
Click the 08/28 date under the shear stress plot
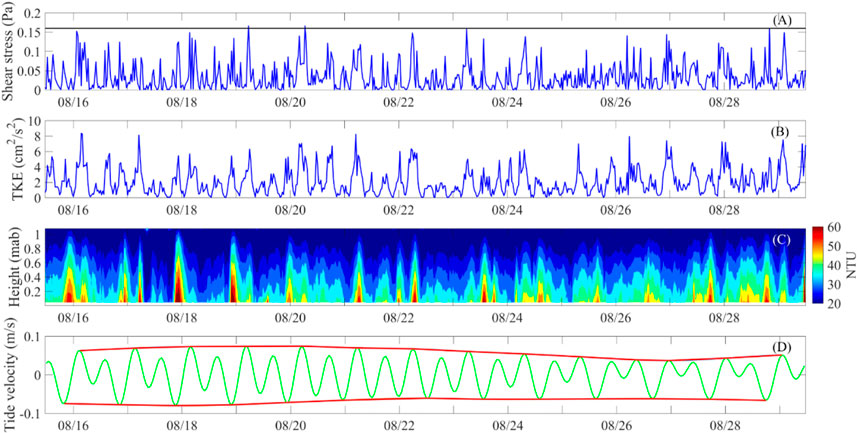pyautogui.click(x=725, y=101)
